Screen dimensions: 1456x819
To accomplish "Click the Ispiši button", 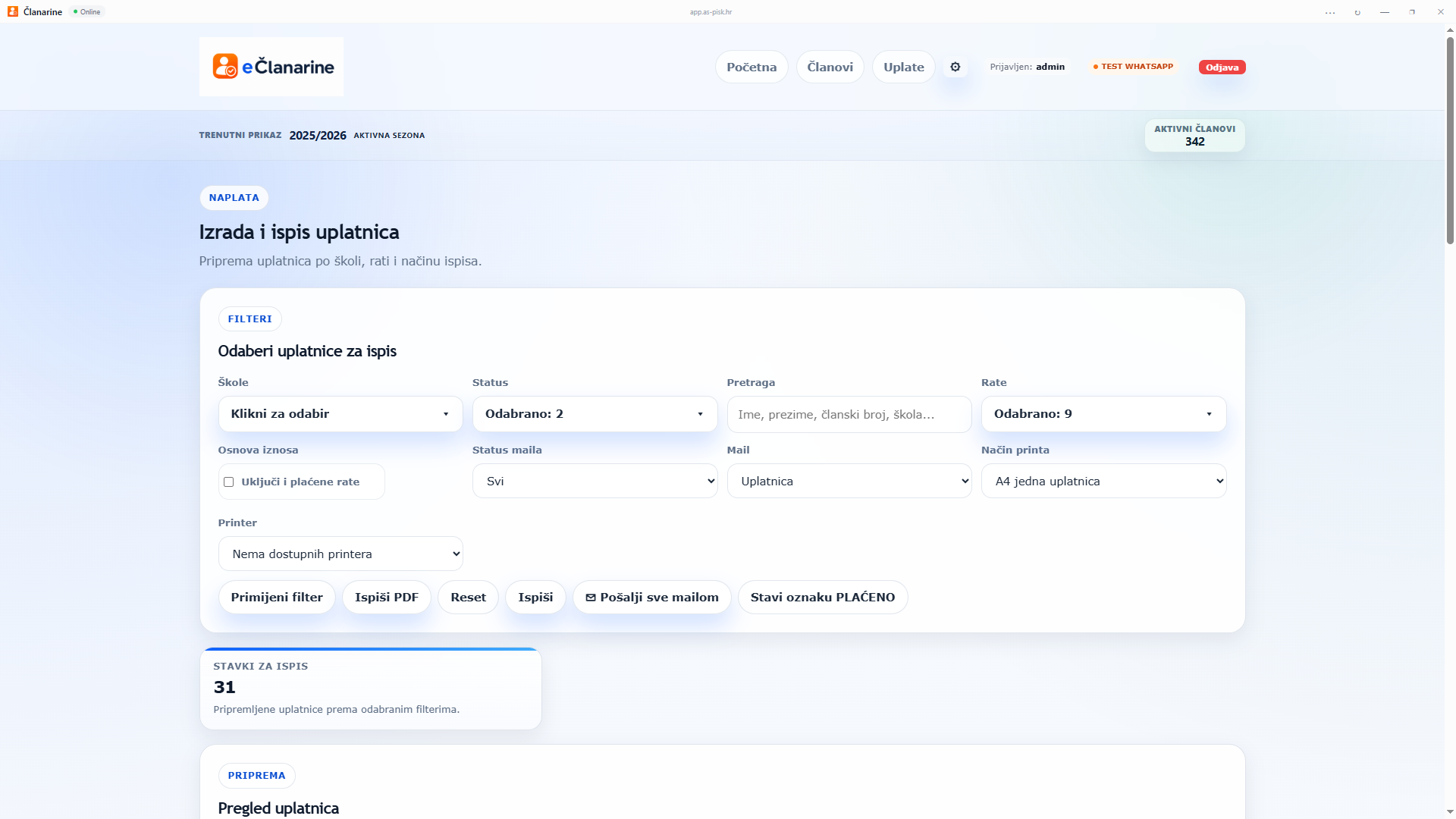I will click(x=535, y=598).
